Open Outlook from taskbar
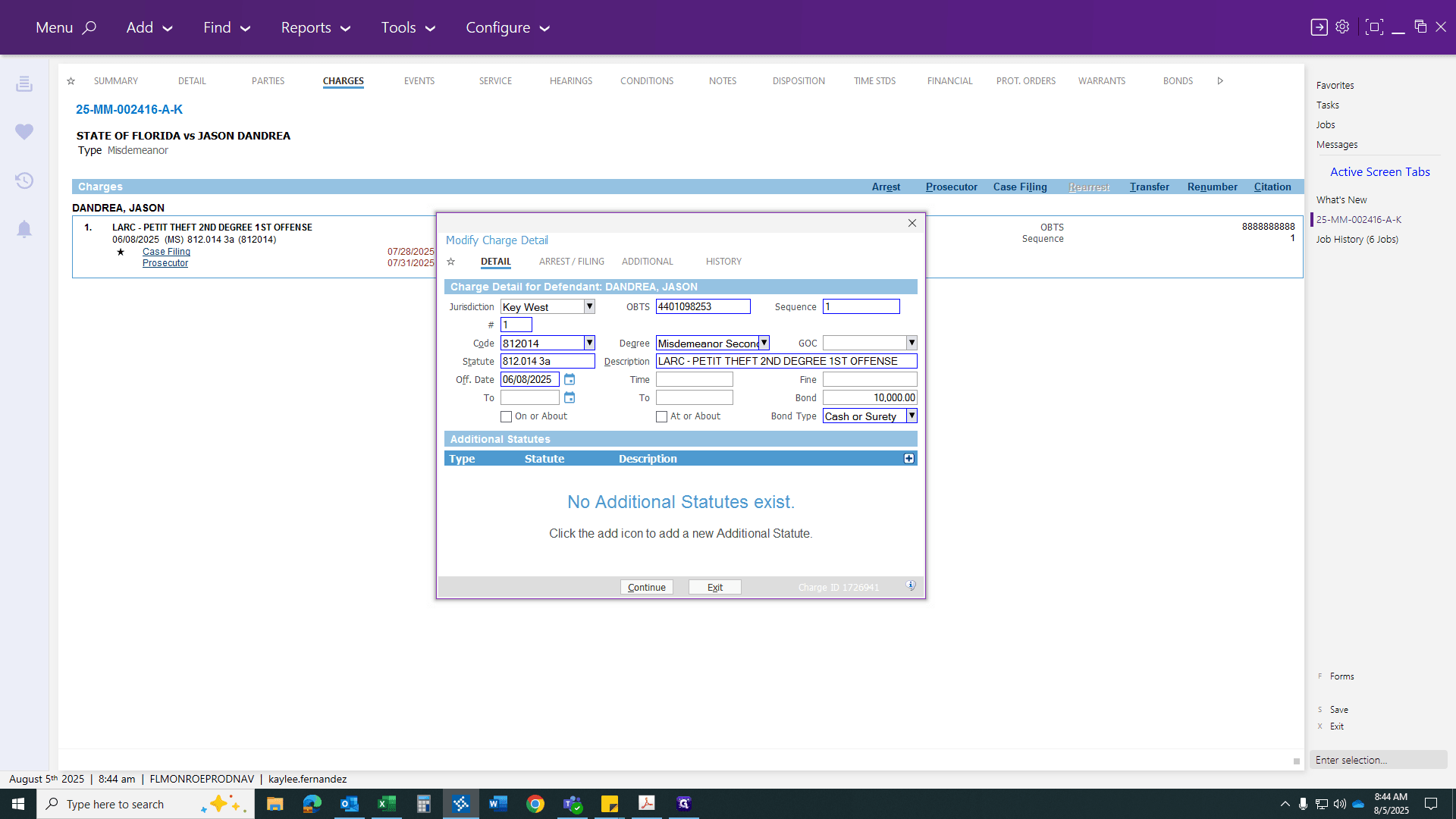 click(349, 804)
